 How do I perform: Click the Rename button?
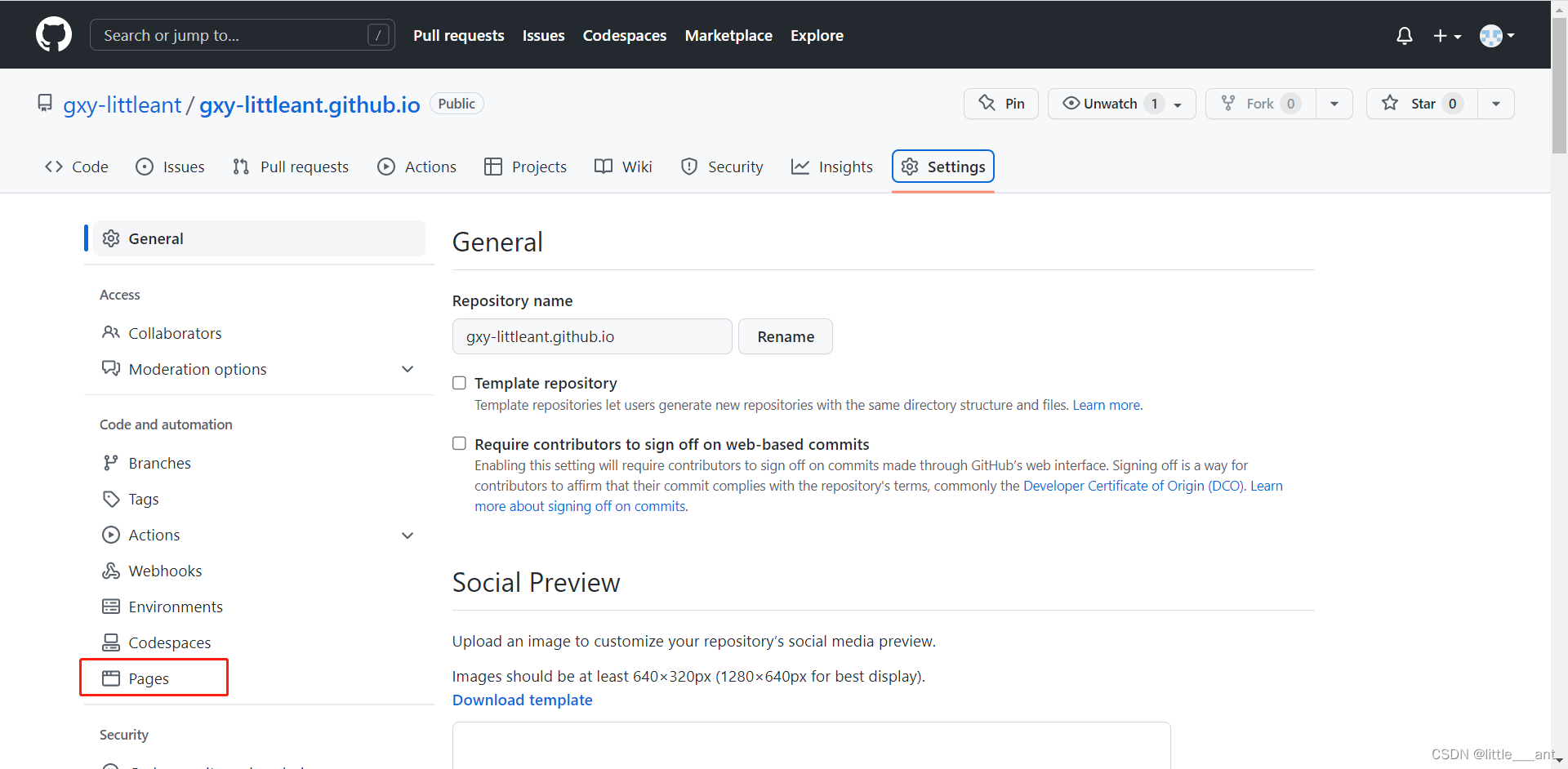tap(786, 336)
